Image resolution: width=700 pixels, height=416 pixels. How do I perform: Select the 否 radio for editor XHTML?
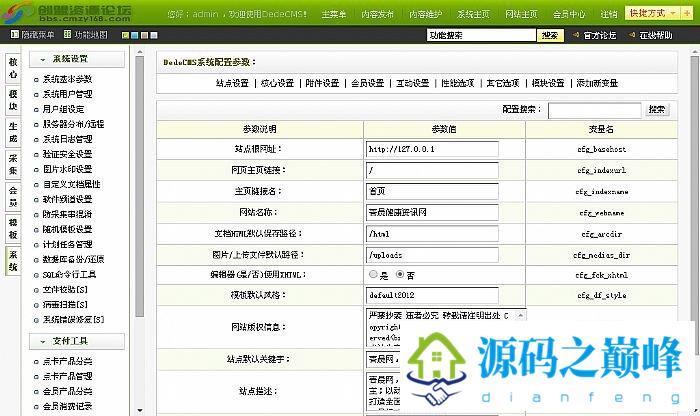pyautogui.click(x=400, y=275)
